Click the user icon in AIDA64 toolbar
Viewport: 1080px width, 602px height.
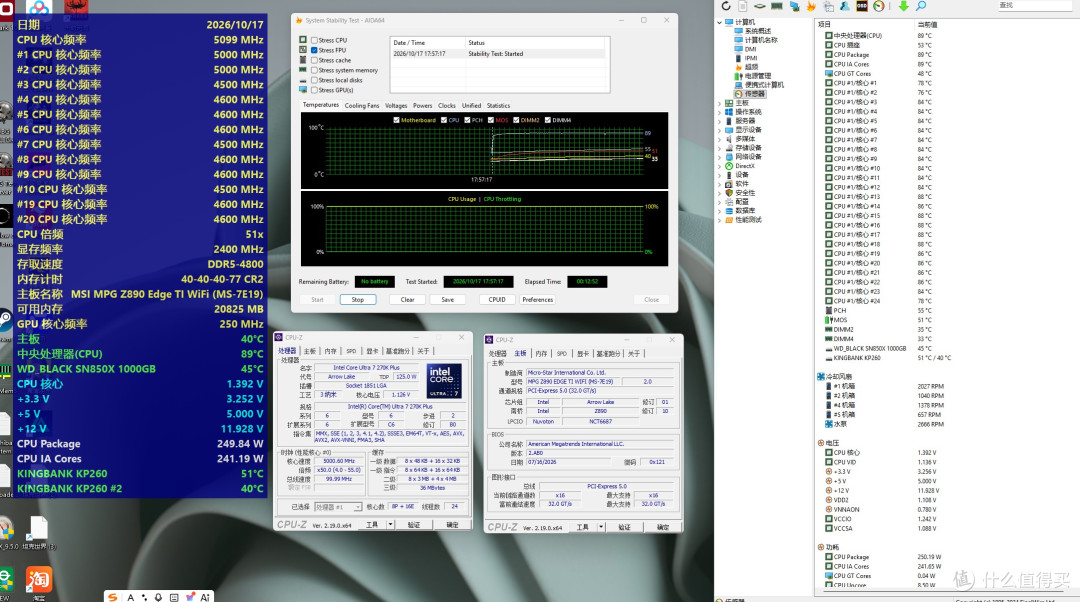point(844,6)
